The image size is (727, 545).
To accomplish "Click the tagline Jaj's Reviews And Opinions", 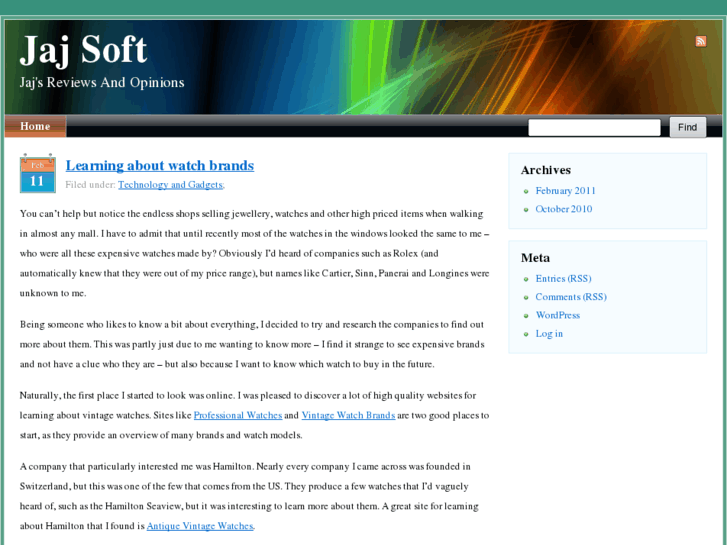I will click(102, 83).
